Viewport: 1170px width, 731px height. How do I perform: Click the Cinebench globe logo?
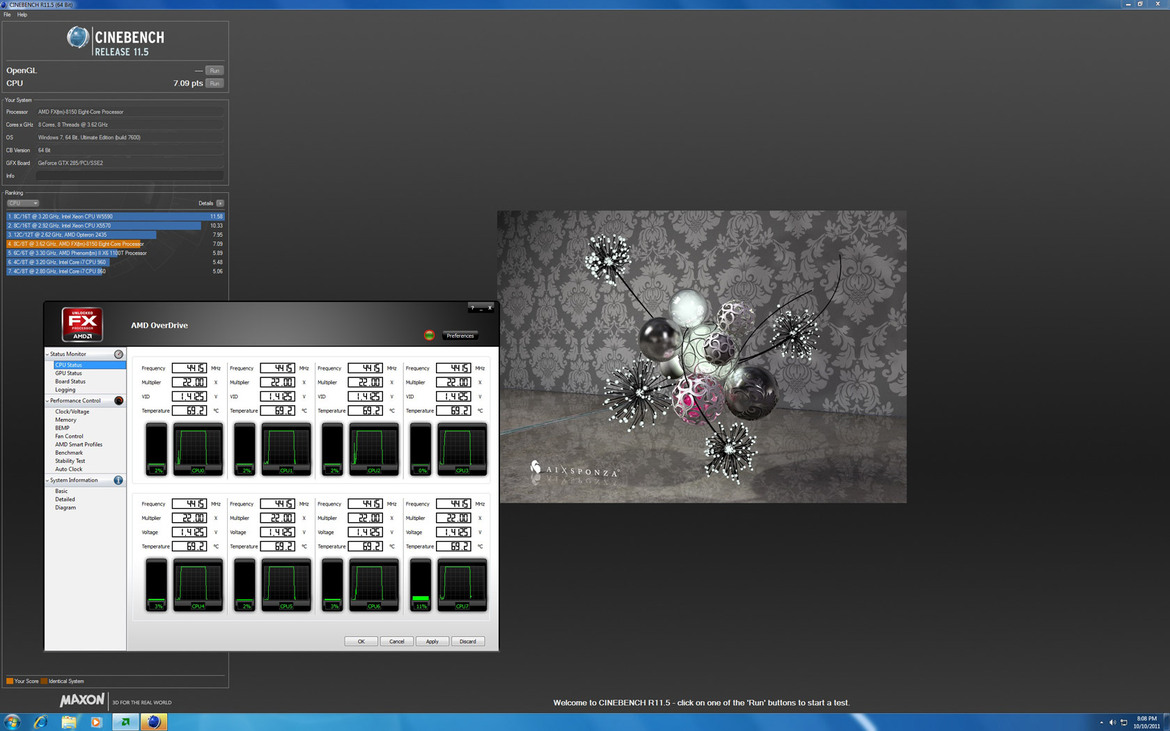[x=78, y=37]
